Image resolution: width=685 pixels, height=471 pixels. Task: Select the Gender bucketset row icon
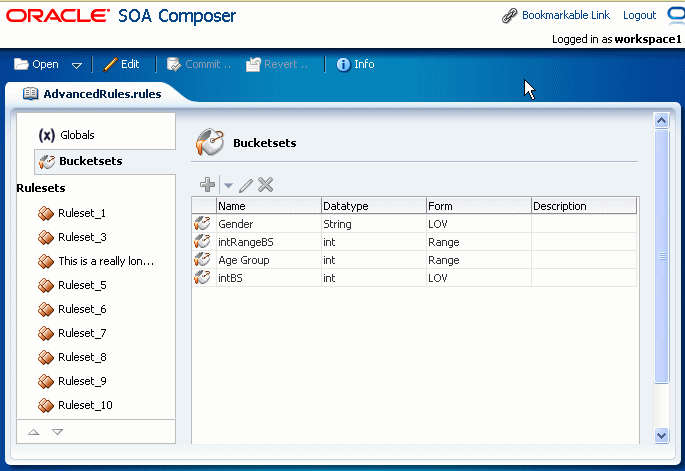click(202, 224)
